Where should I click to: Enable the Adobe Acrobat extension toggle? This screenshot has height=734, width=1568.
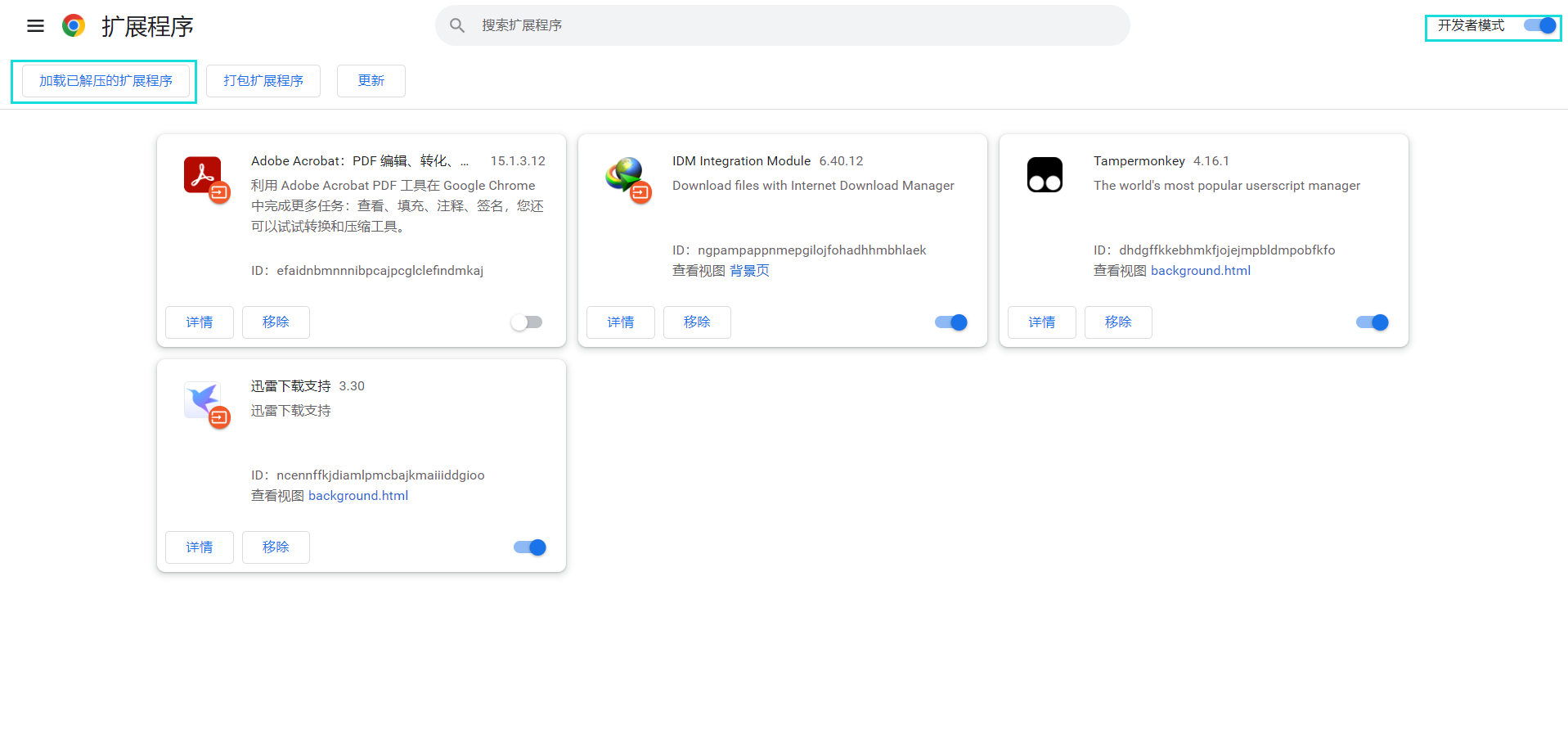tap(527, 322)
